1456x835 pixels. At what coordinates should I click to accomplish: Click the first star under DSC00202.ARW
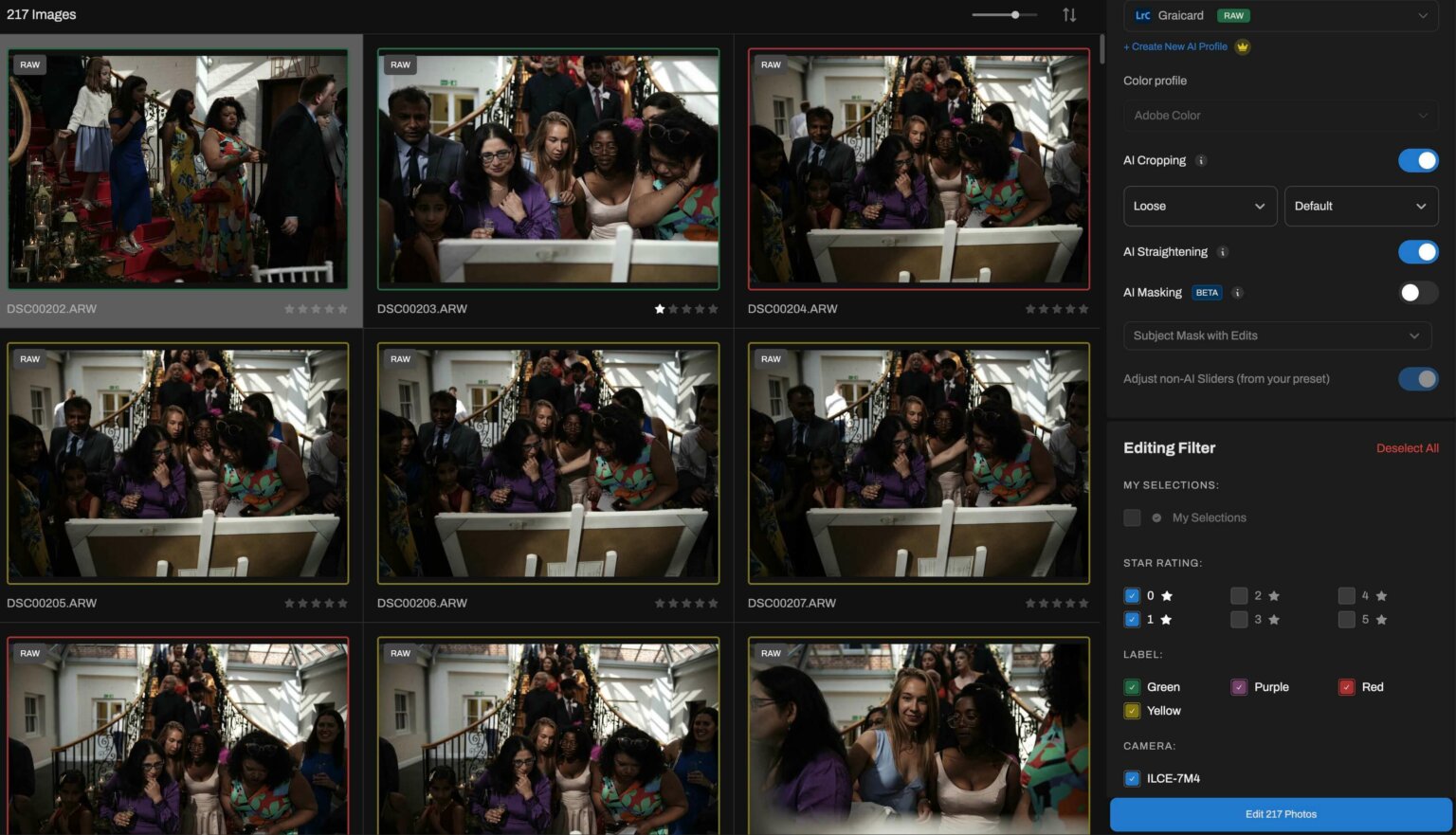click(288, 308)
